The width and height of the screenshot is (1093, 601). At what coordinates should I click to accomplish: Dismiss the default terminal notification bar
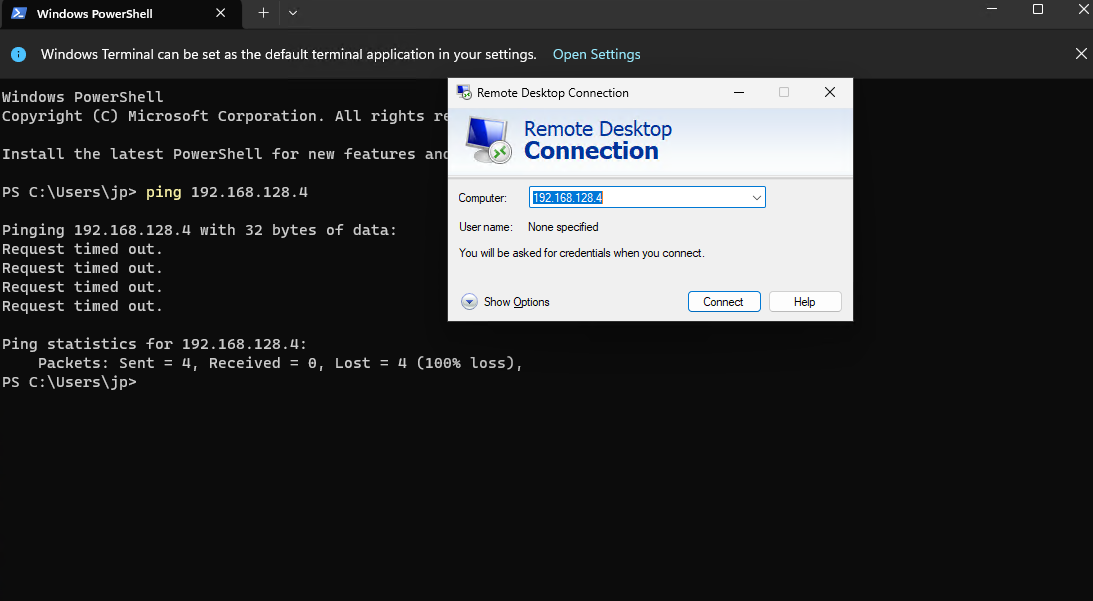tap(1080, 54)
